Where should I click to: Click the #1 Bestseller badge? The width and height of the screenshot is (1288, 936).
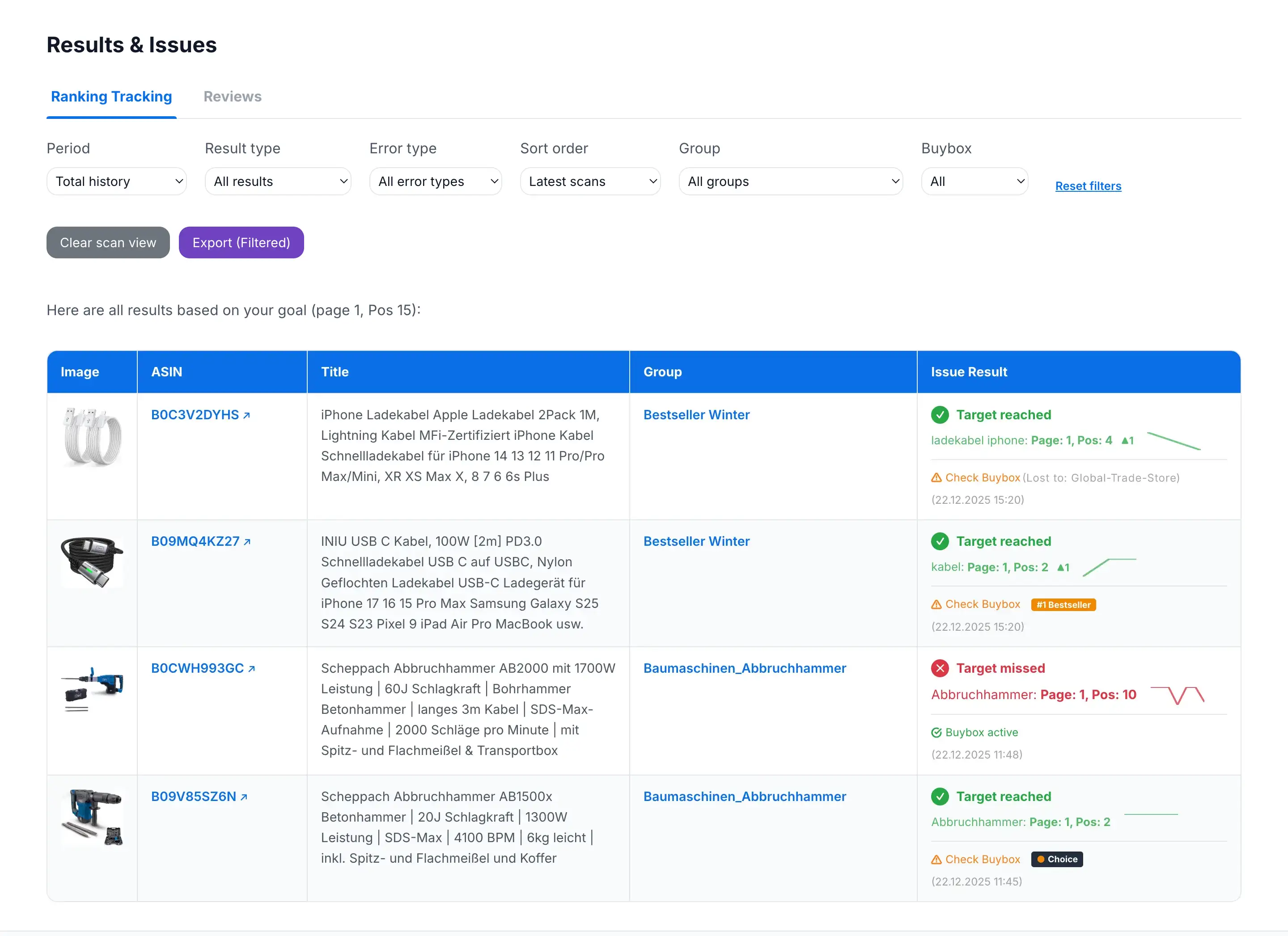click(1063, 604)
